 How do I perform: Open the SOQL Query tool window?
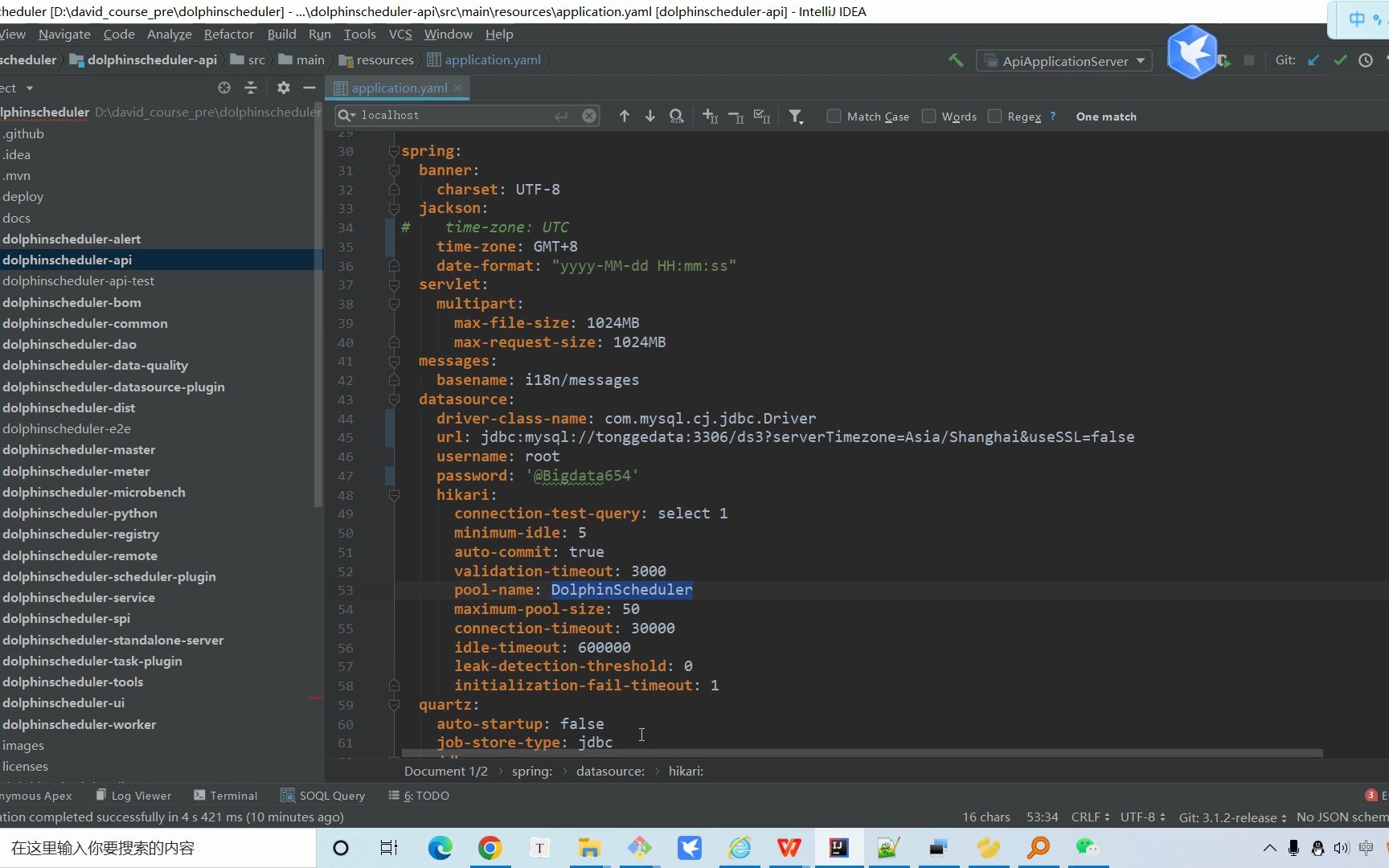click(322, 795)
